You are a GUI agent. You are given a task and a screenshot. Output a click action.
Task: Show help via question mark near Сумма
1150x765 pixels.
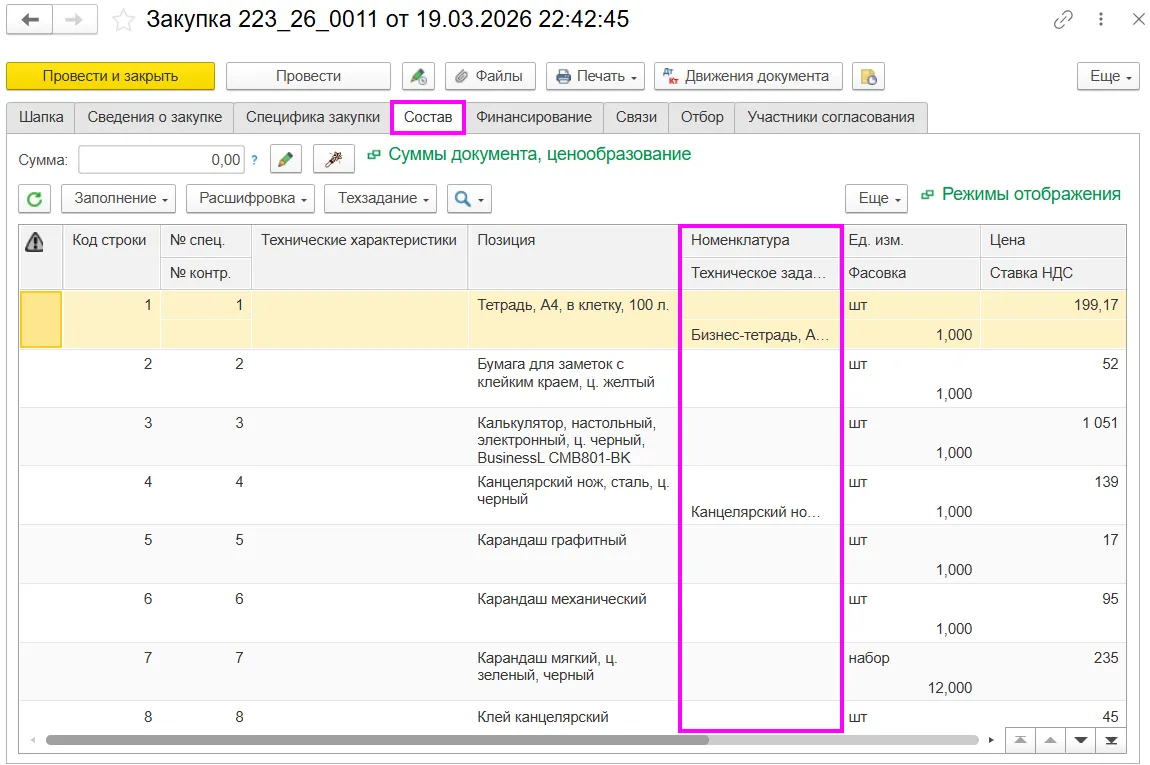click(254, 159)
